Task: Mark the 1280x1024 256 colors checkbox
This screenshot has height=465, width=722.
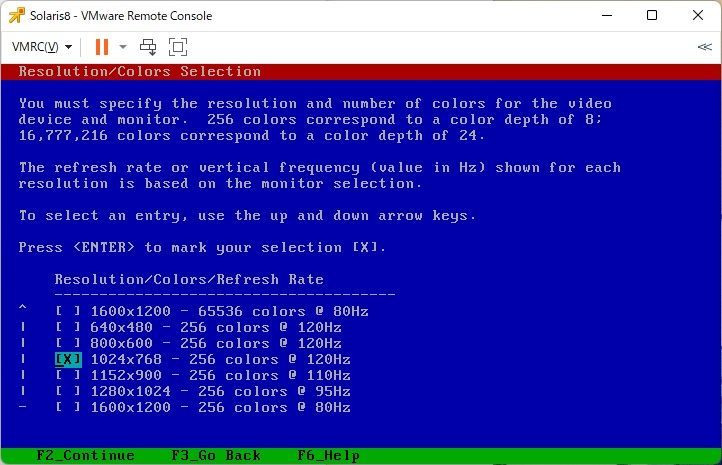Action: coord(68,391)
